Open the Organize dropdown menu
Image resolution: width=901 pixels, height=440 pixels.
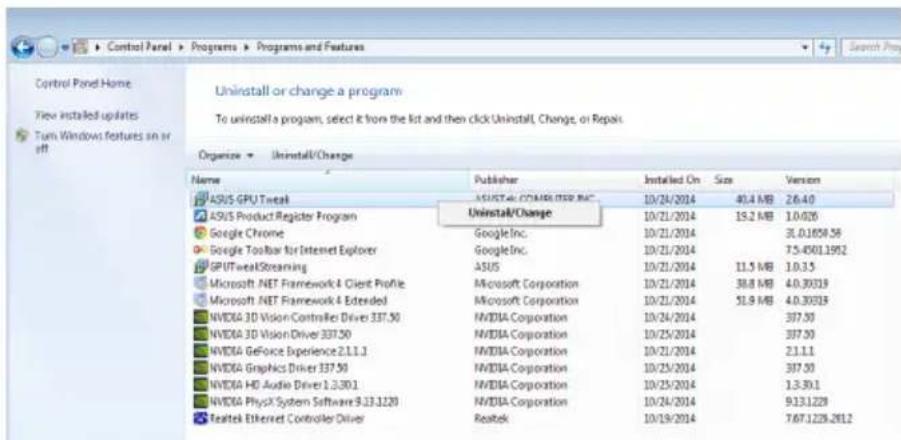click(226, 156)
